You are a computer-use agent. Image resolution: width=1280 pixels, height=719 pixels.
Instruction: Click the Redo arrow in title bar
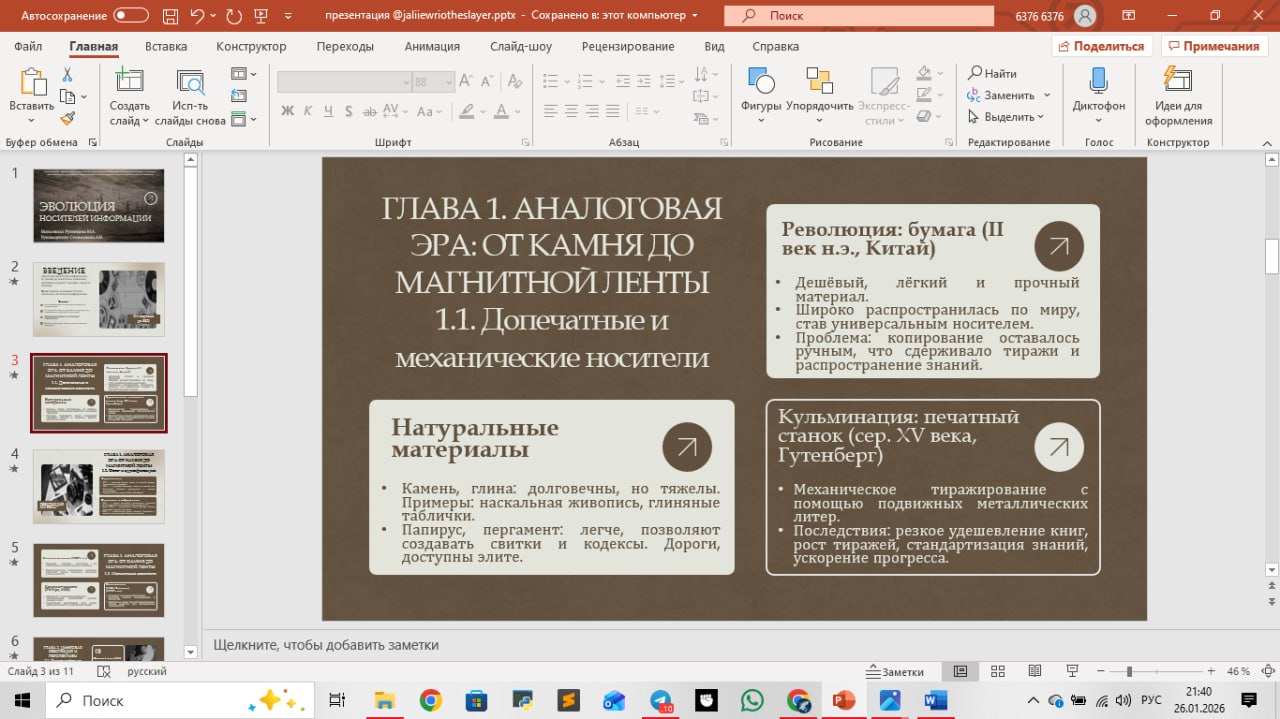click(234, 16)
